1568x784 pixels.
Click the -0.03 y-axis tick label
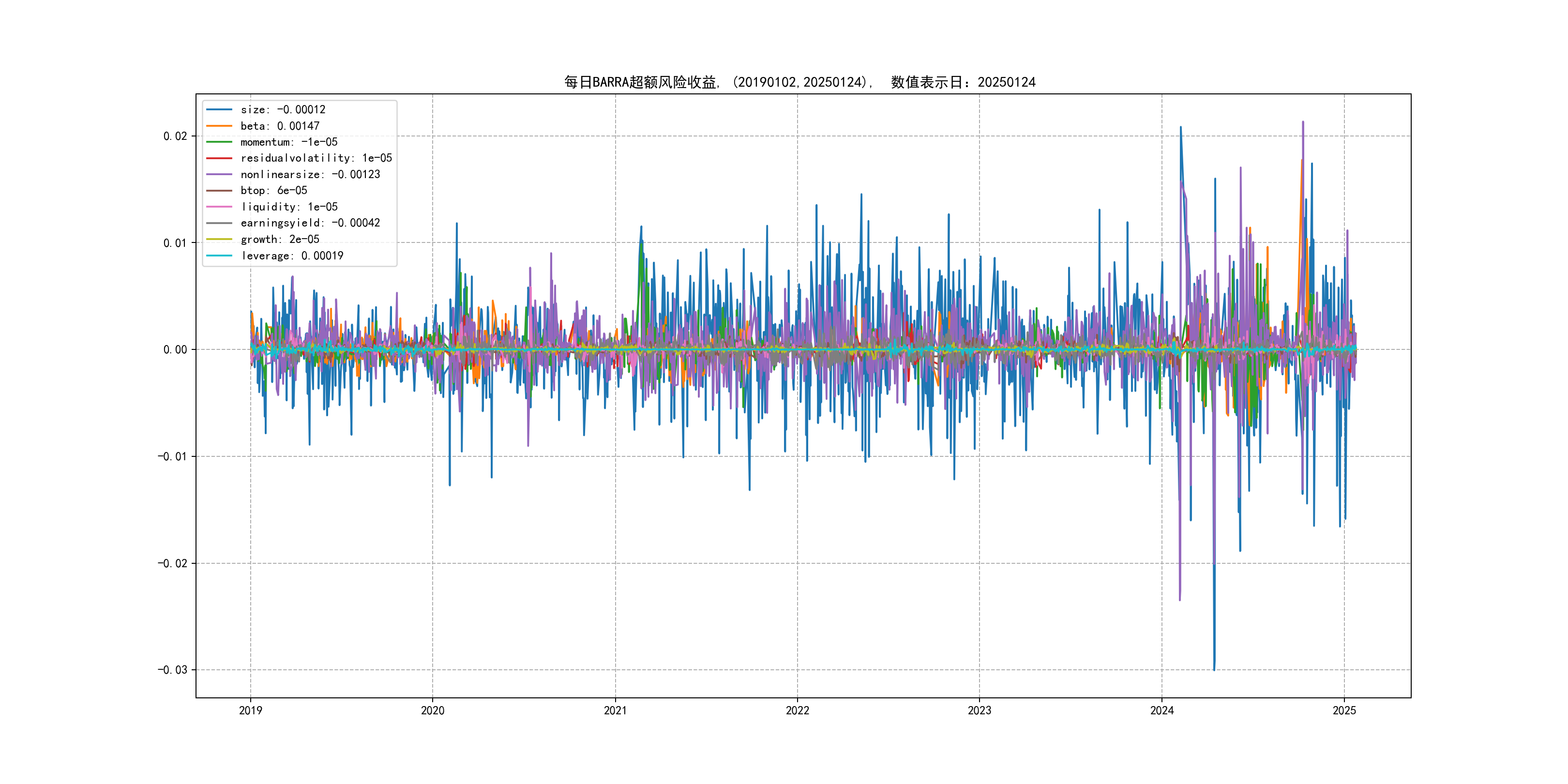pos(172,670)
